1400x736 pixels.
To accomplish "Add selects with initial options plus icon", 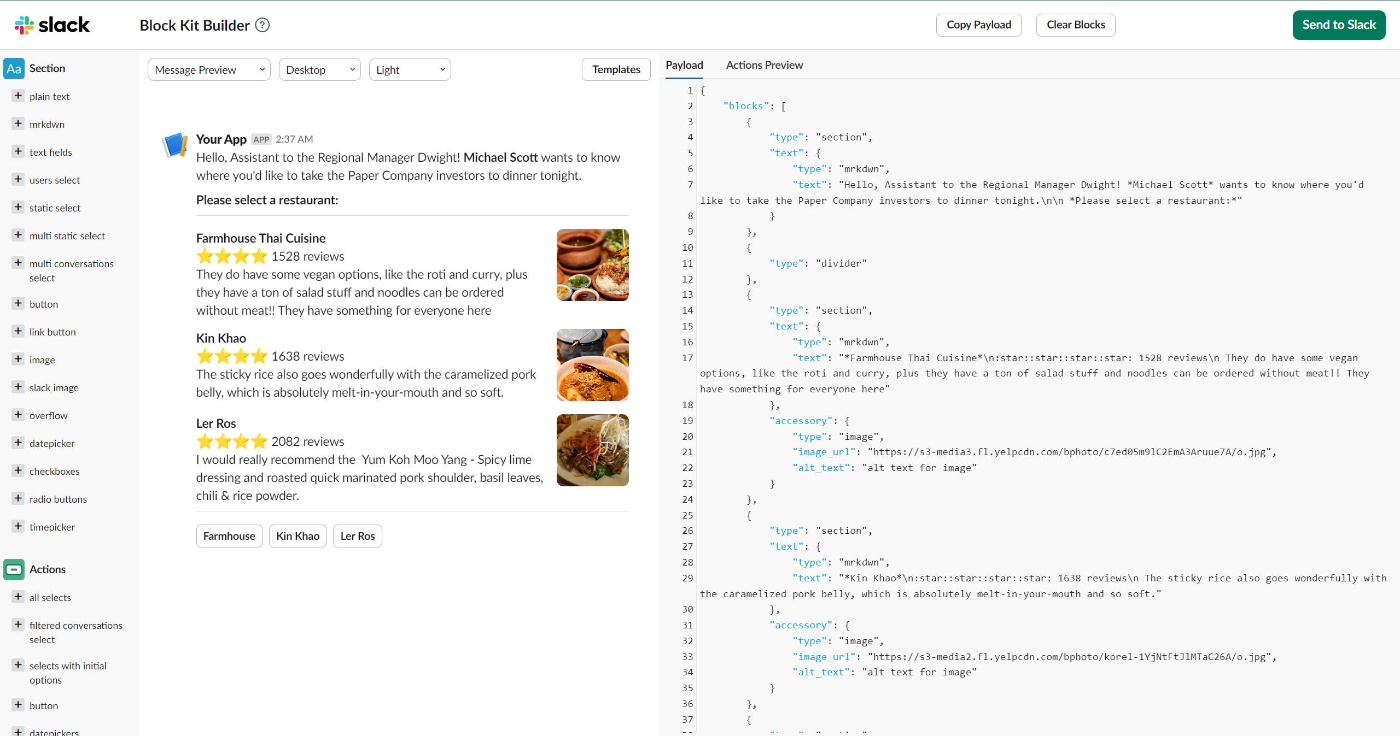I will (x=18, y=665).
